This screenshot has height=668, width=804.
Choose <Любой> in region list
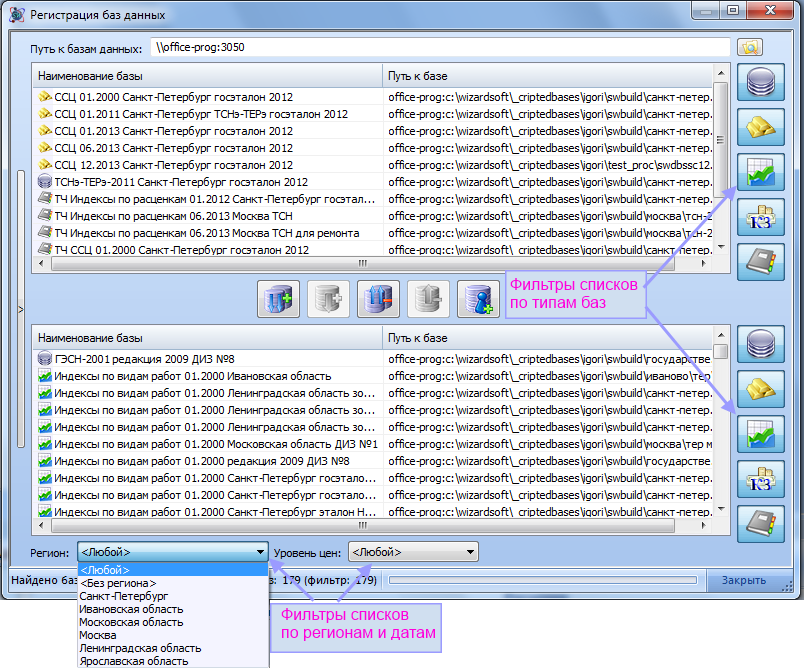click(x=173, y=570)
